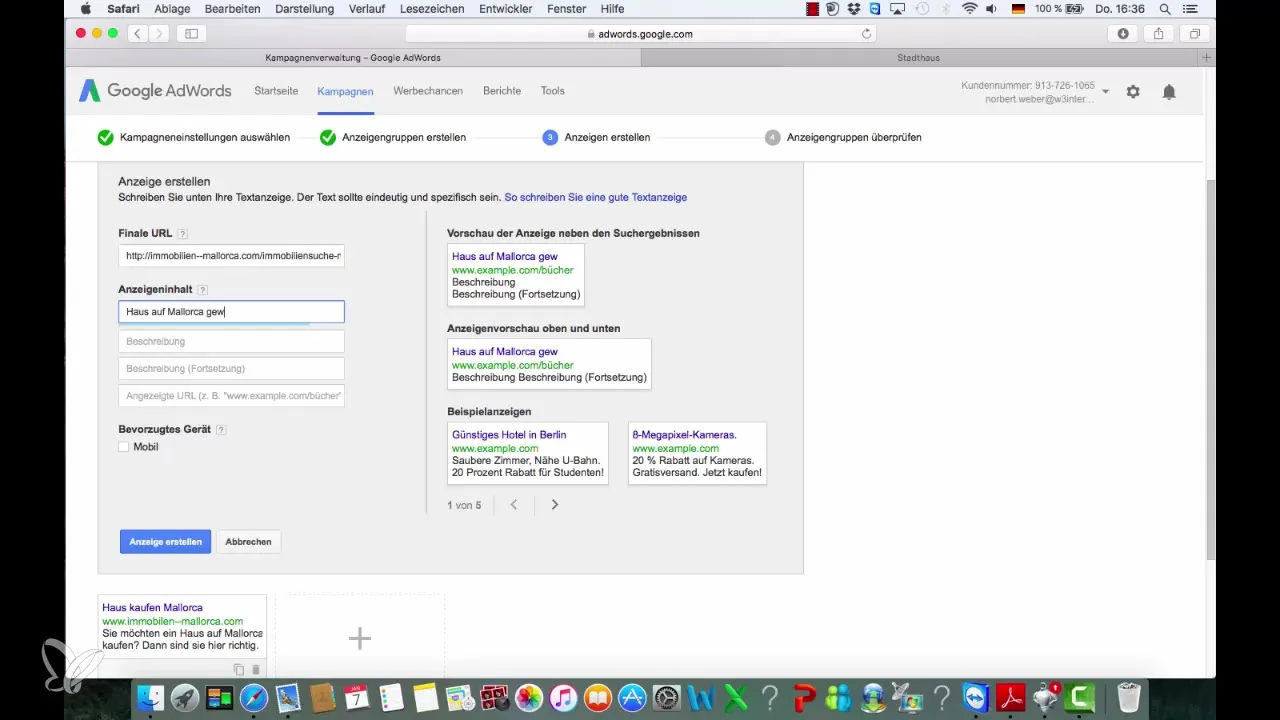This screenshot has height=720, width=1280.
Task: Open Safari downloads button
Action: (x=1123, y=33)
